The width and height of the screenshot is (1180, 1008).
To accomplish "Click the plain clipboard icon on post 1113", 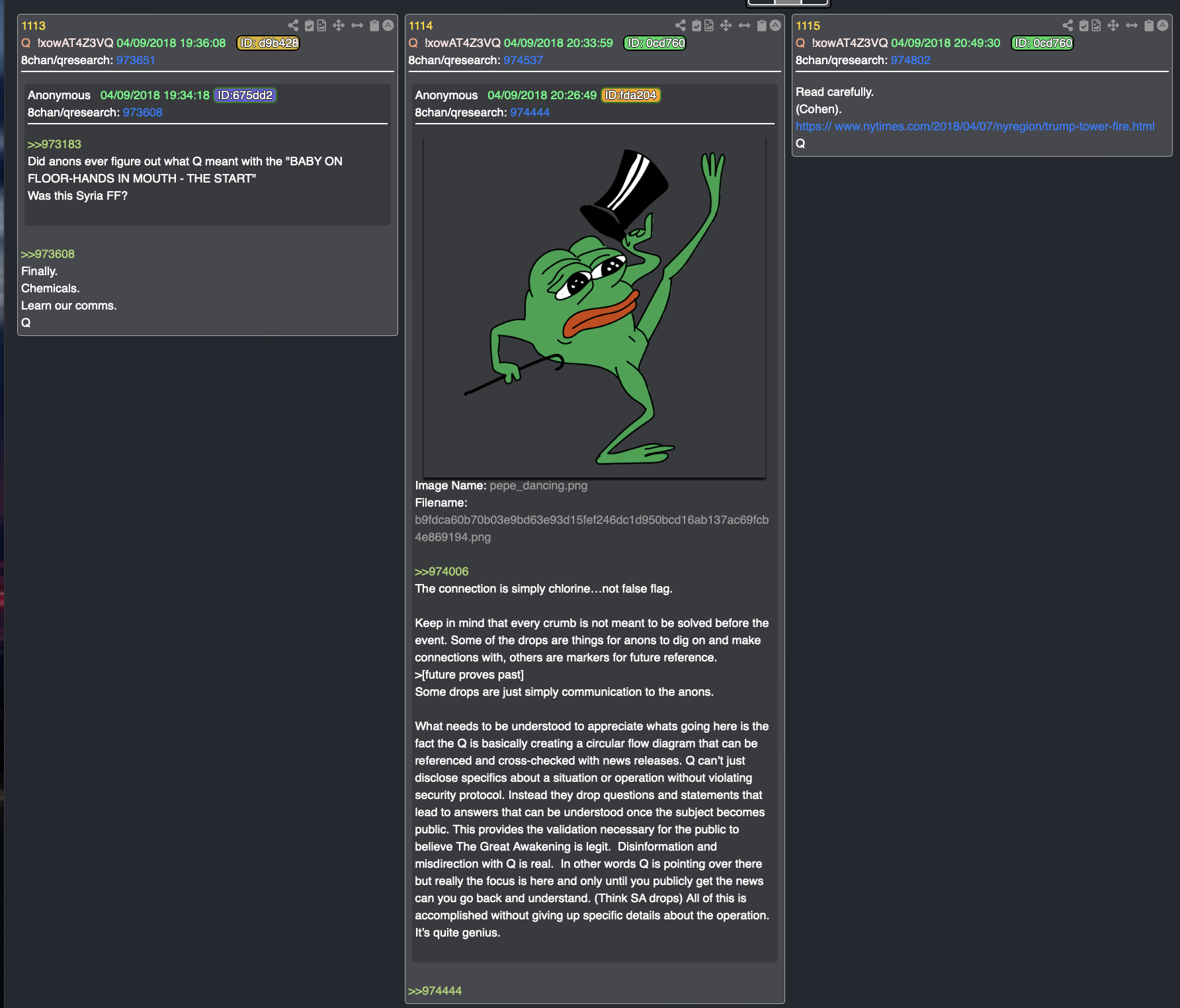I will pos(374,26).
